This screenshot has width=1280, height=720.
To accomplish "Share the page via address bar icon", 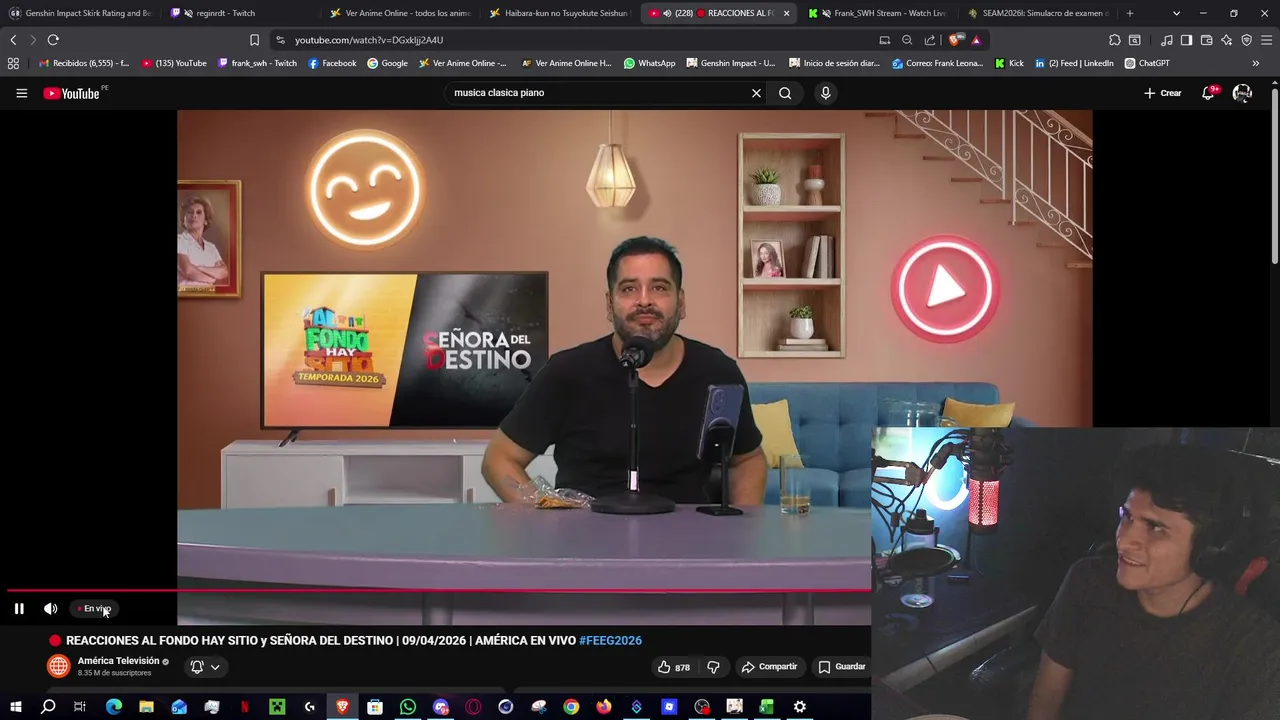I will 930,40.
